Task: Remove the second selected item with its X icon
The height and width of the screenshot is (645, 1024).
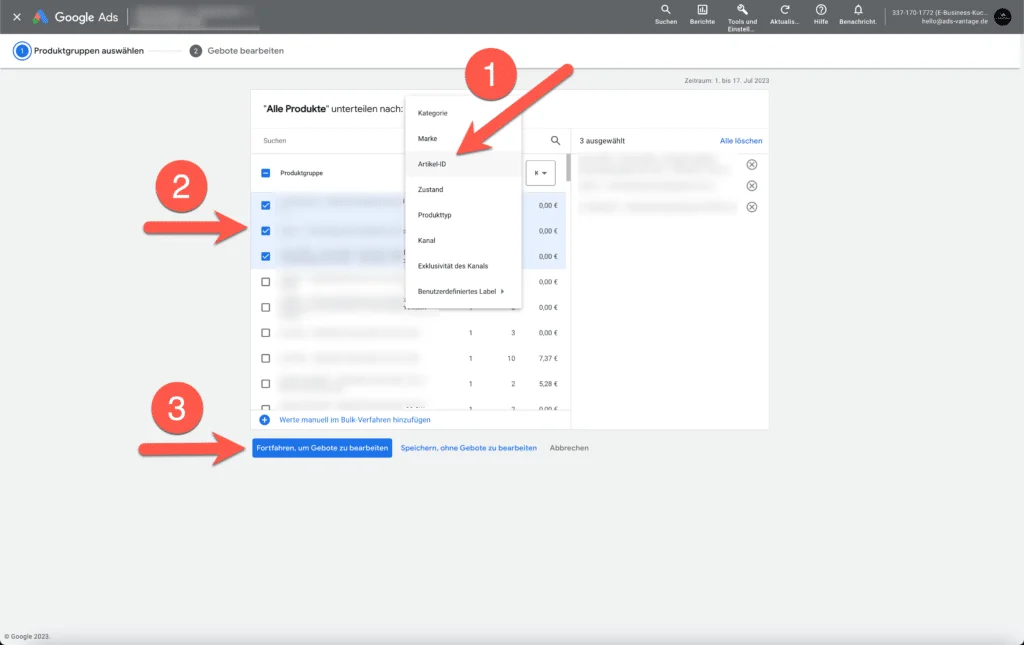Action: click(752, 186)
